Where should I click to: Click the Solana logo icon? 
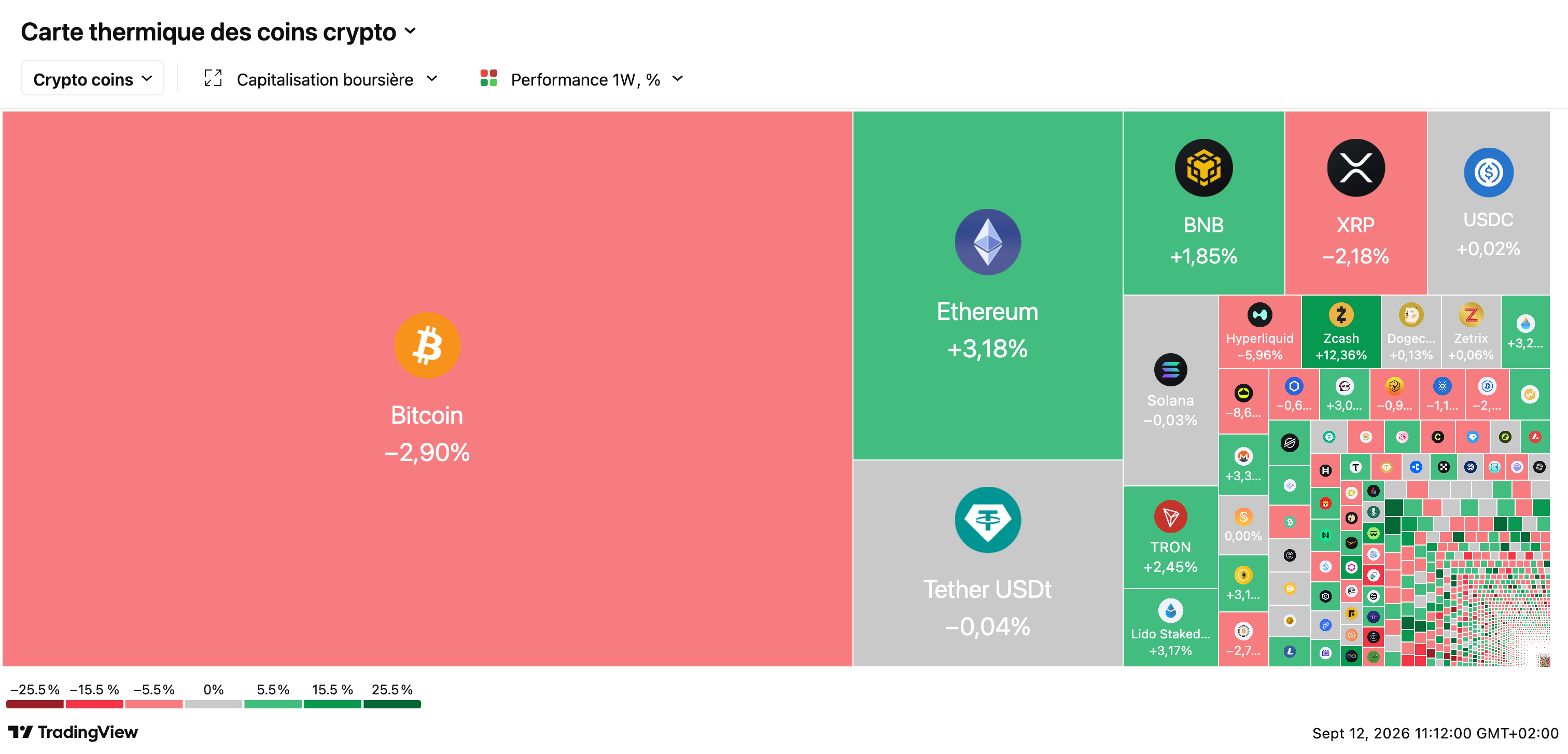[x=1170, y=369]
